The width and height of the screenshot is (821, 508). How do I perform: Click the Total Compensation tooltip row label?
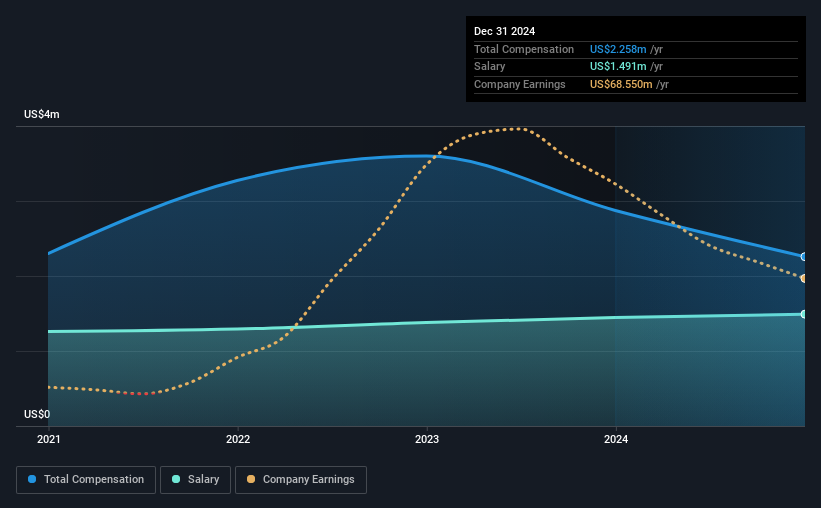coord(524,49)
